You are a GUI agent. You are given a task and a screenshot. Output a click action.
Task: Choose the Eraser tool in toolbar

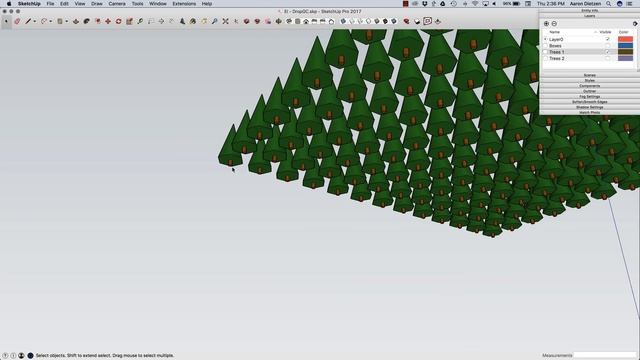coord(17,21)
